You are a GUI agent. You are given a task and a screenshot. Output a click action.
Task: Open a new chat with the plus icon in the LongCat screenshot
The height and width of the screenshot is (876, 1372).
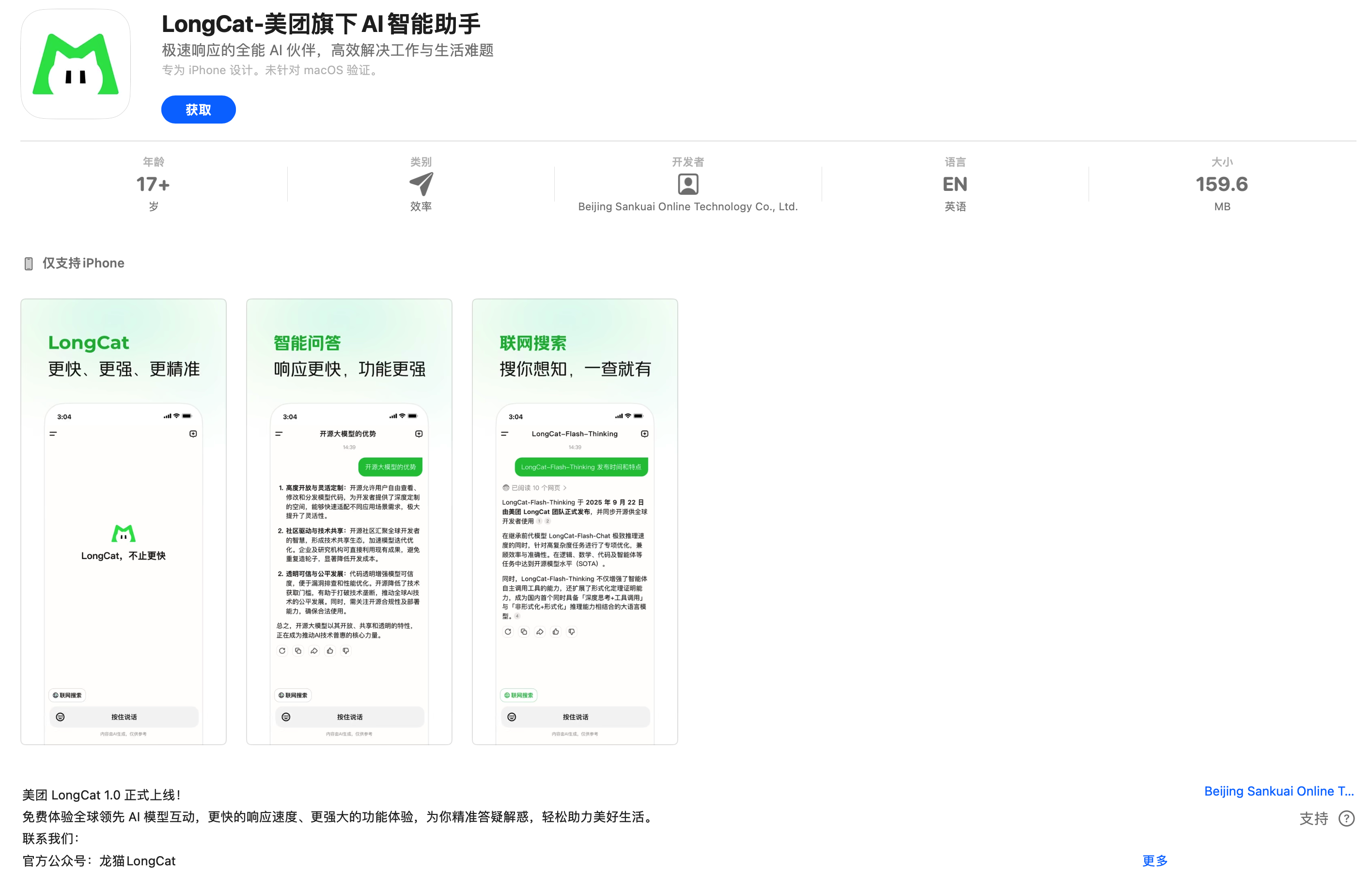[x=193, y=433]
